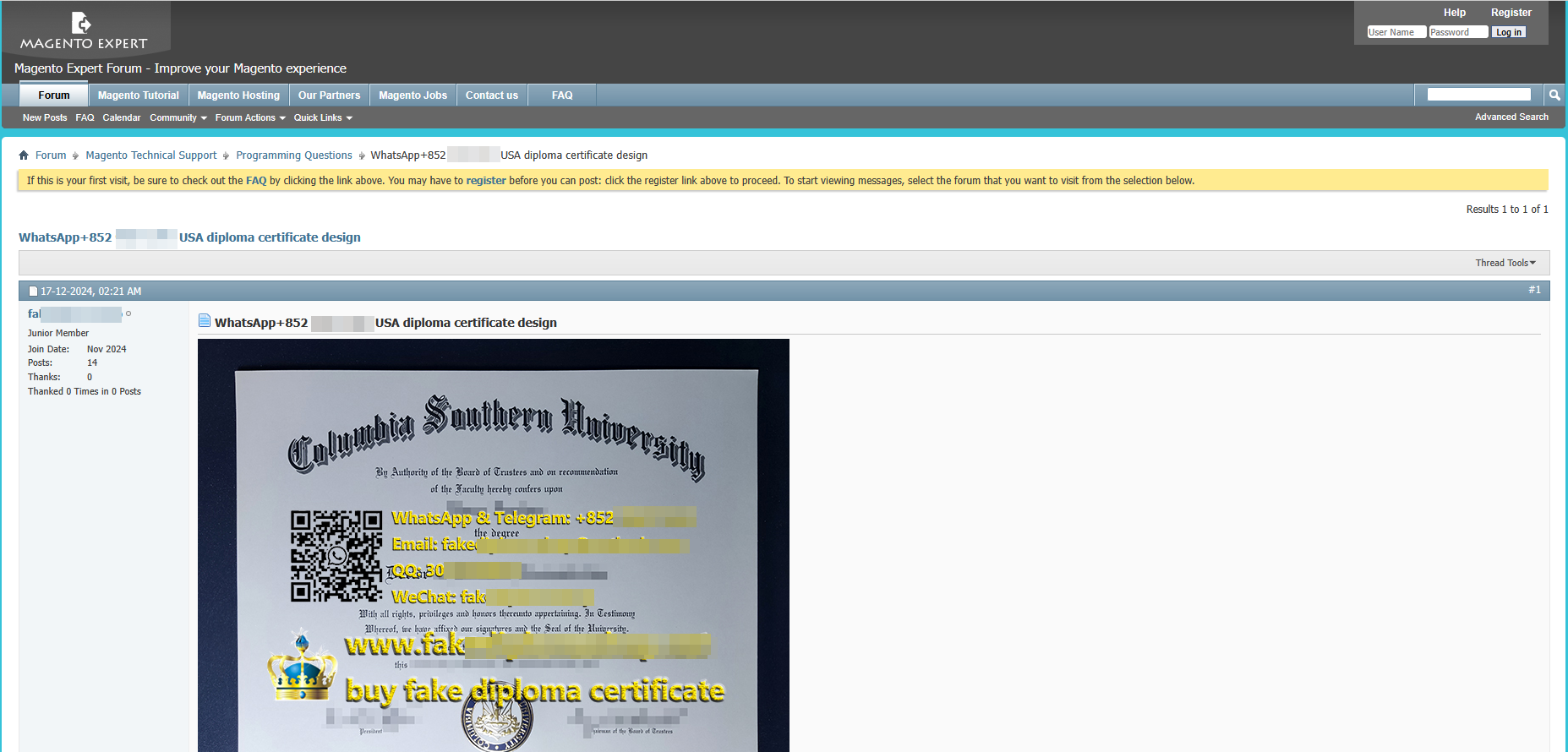Click the post status icon beside date
This screenshot has height=752, width=1568.
(x=33, y=292)
